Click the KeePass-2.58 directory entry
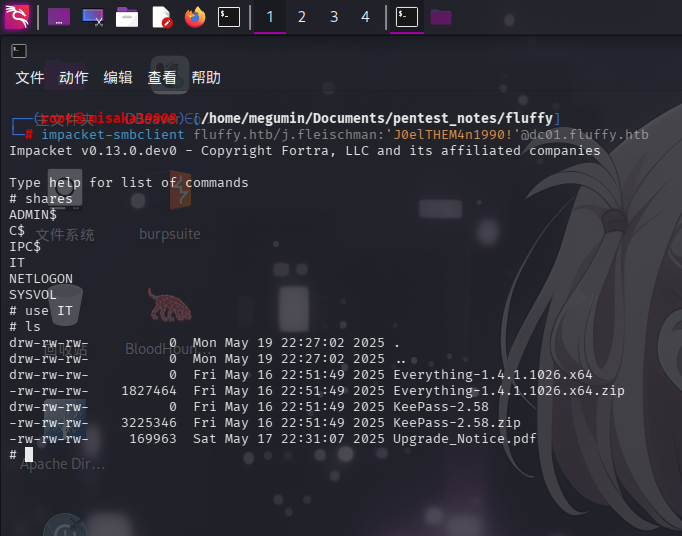Image resolution: width=682 pixels, height=536 pixels. click(441, 407)
